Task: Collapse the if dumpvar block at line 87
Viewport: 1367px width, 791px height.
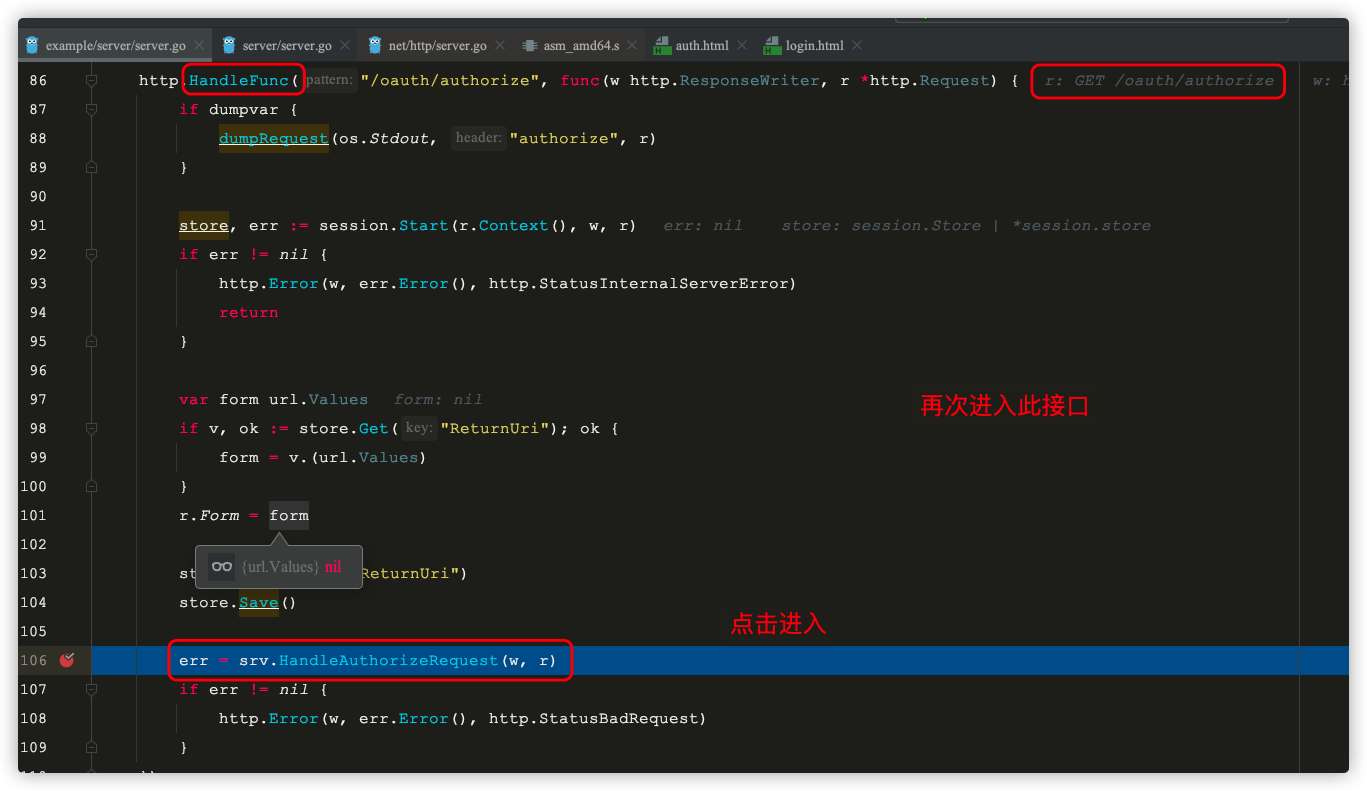Action: [x=91, y=109]
